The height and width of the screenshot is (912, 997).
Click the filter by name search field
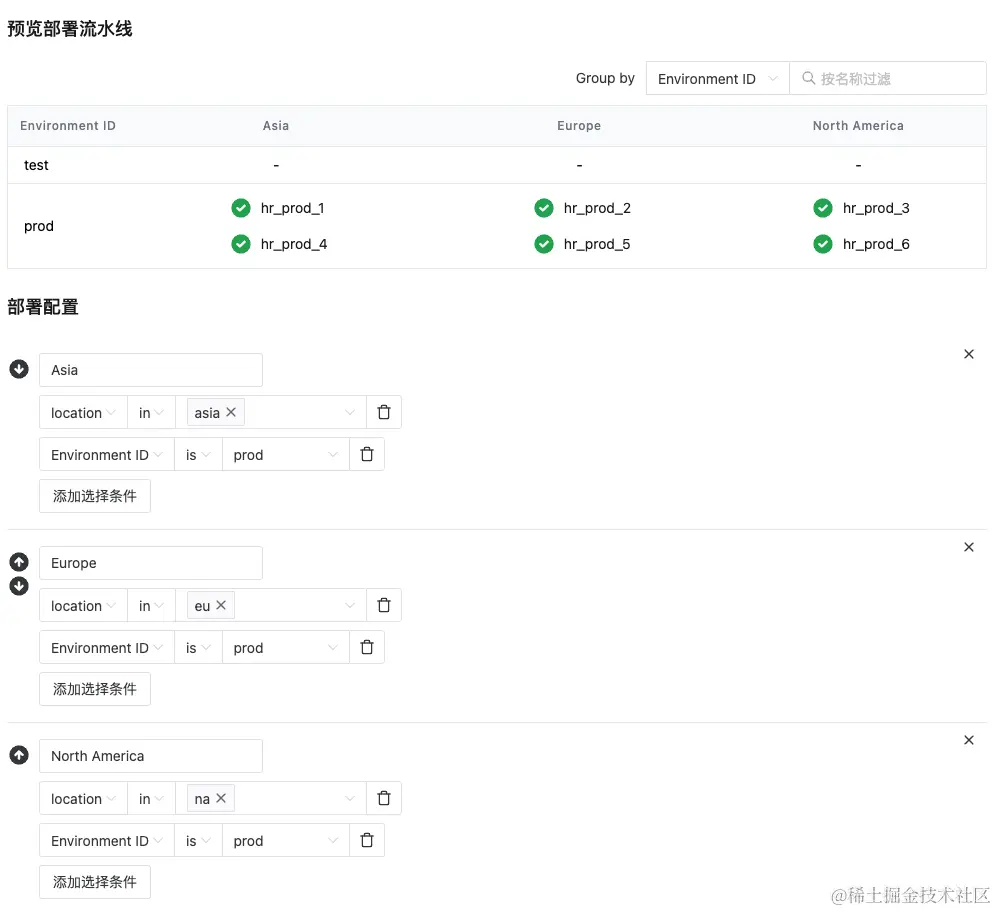point(888,78)
